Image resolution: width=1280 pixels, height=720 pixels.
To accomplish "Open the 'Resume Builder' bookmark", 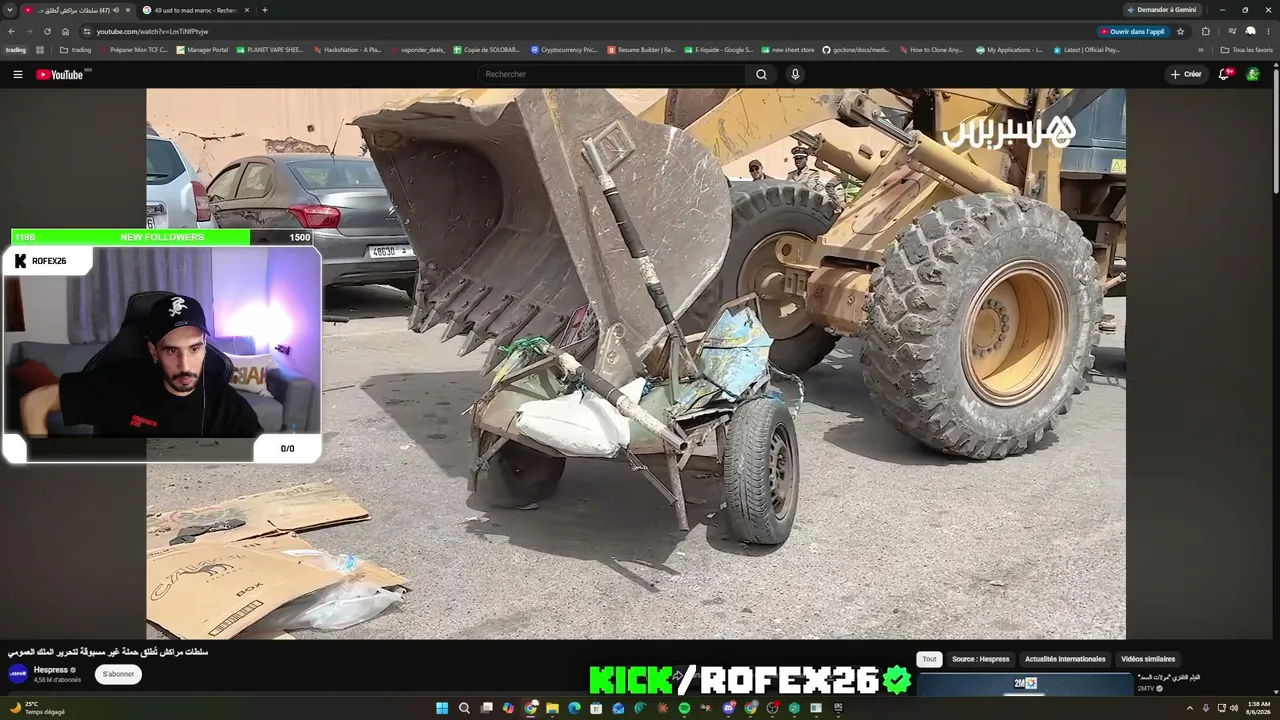I will (x=641, y=50).
